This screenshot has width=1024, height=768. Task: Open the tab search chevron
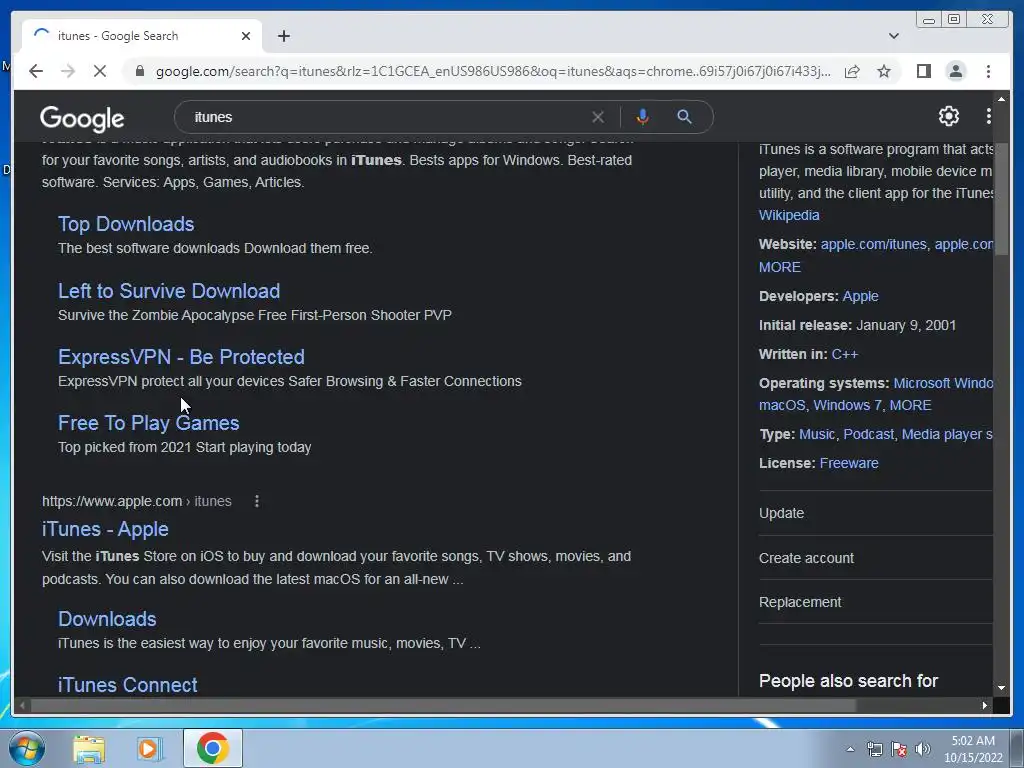pos(893,36)
